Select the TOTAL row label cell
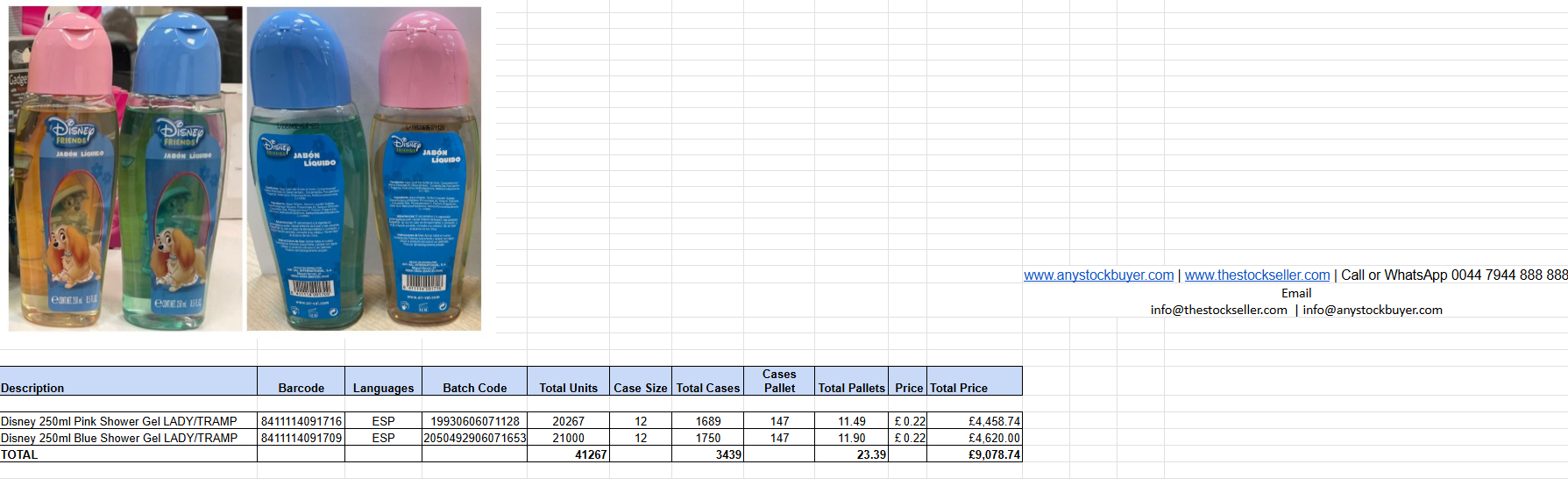This screenshot has height=479, width=1568. pos(129,454)
